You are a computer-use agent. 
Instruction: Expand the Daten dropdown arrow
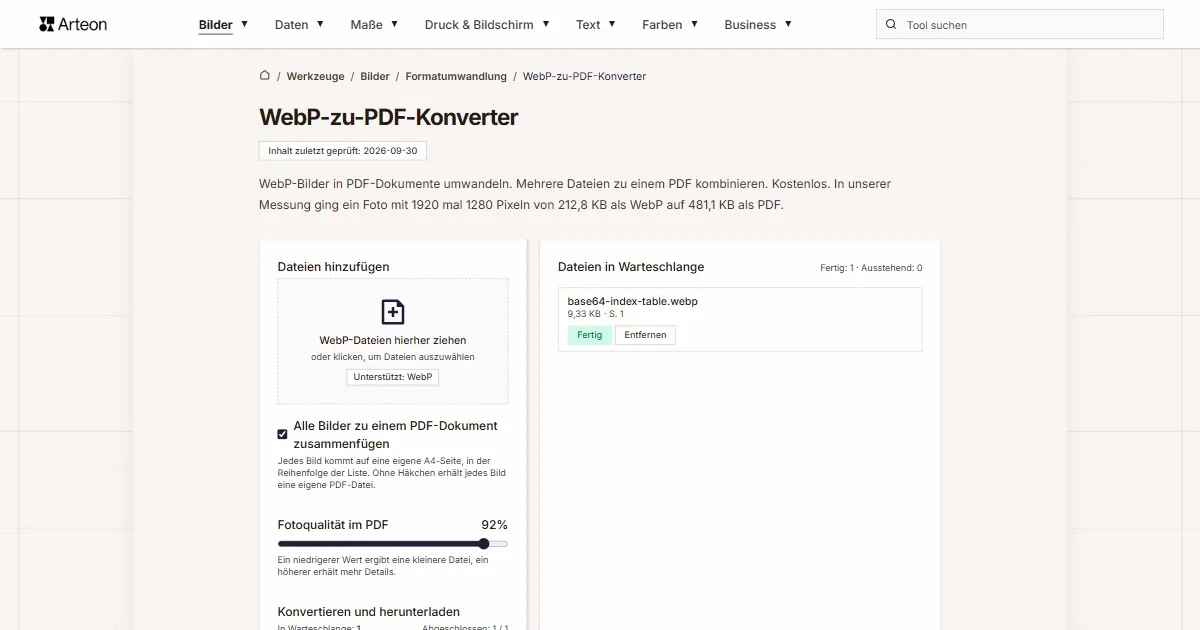click(320, 24)
